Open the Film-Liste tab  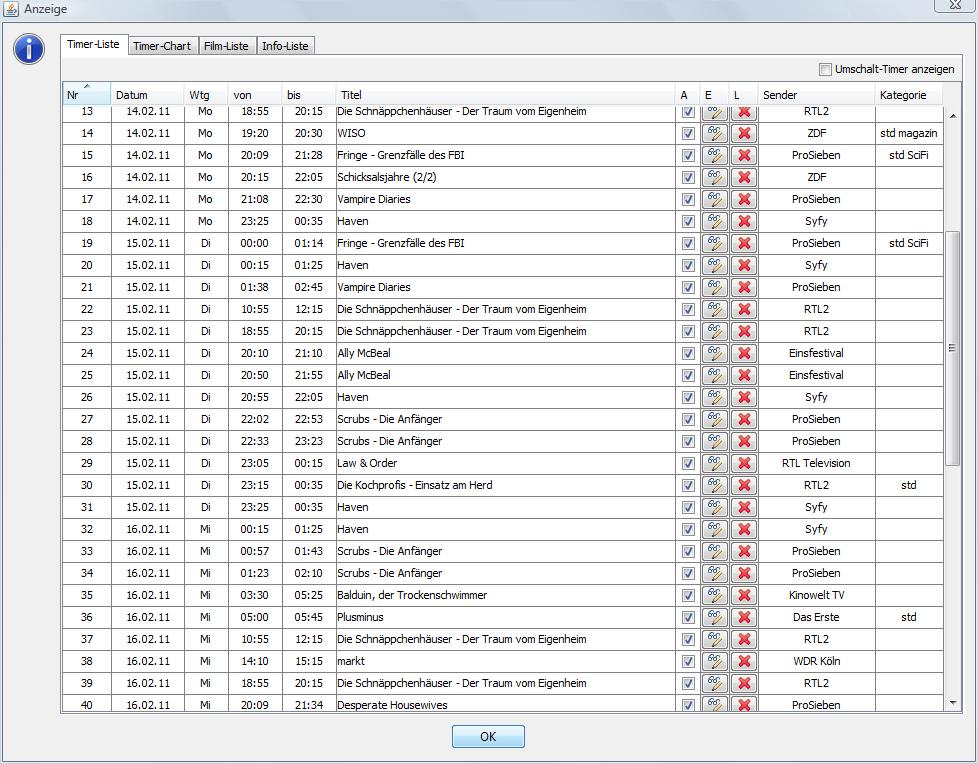[x=226, y=46]
